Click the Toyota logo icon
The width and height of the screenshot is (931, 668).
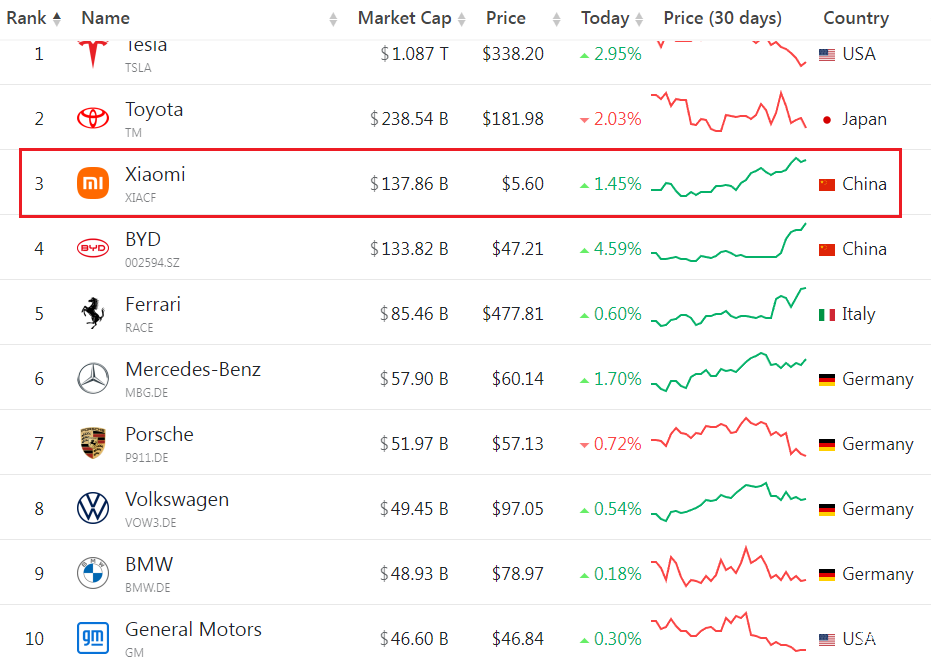pyautogui.click(x=93, y=119)
